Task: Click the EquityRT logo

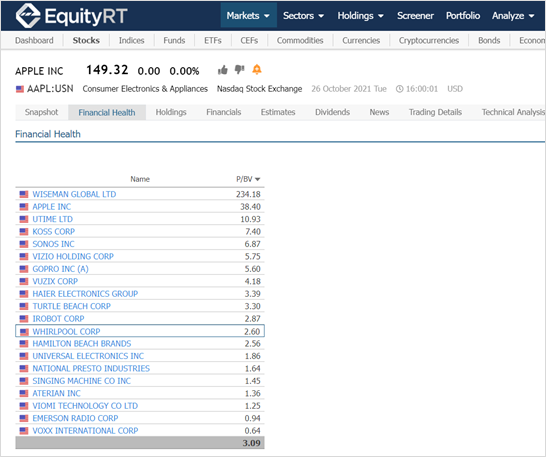Action: 71,16
